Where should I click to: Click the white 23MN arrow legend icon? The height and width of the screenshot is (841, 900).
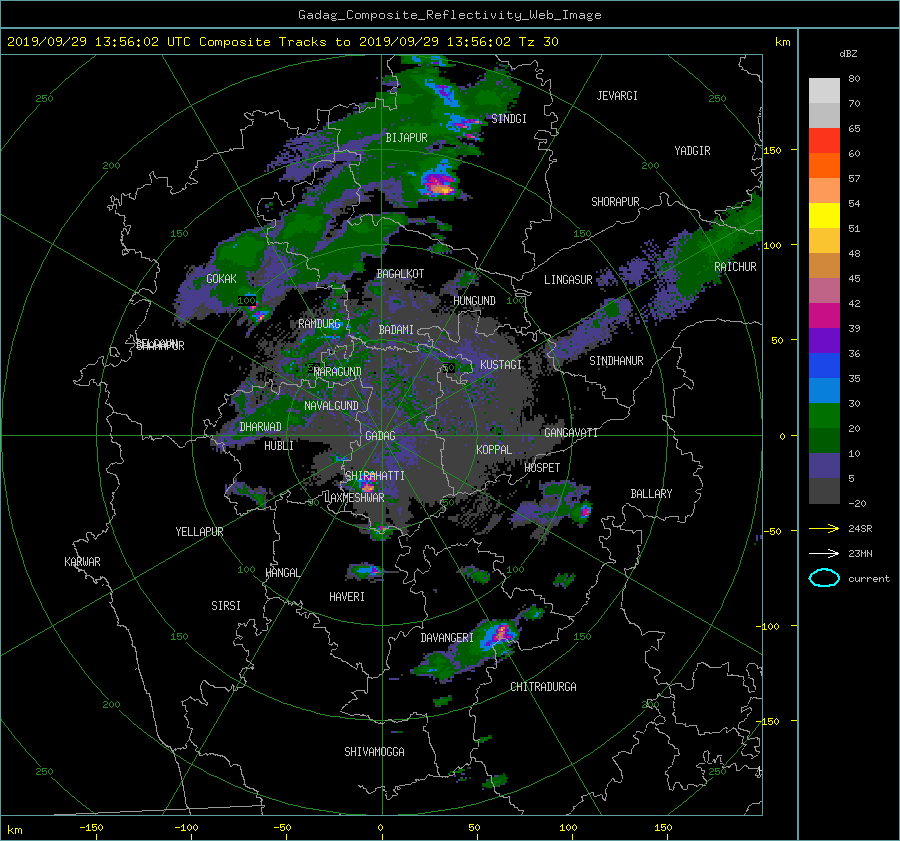[824, 553]
